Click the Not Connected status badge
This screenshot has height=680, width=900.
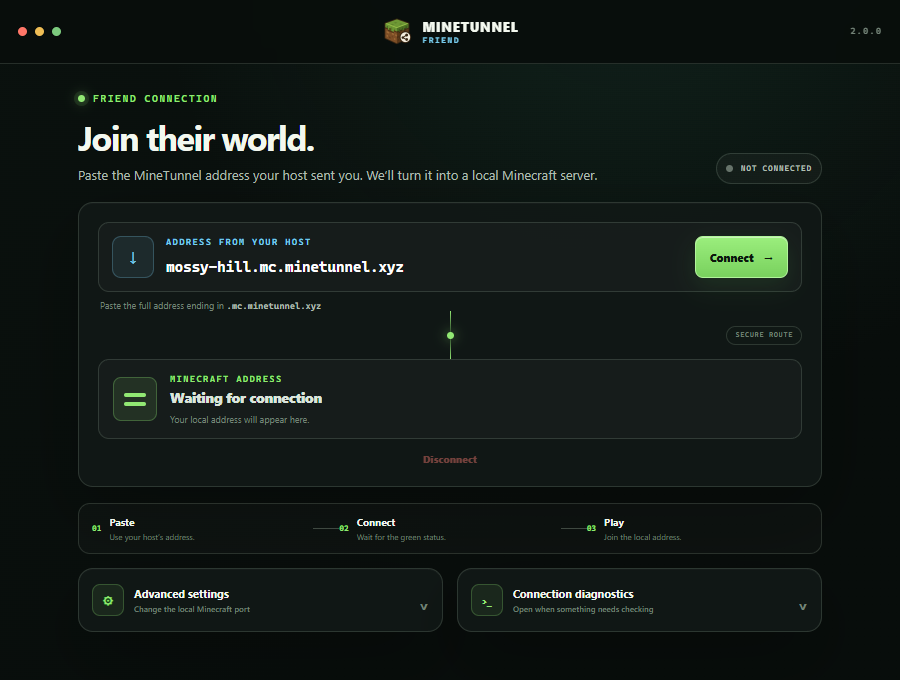pyautogui.click(x=769, y=169)
